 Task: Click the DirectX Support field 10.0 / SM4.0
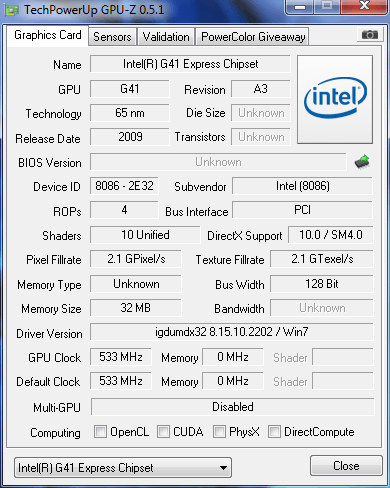(x=331, y=235)
